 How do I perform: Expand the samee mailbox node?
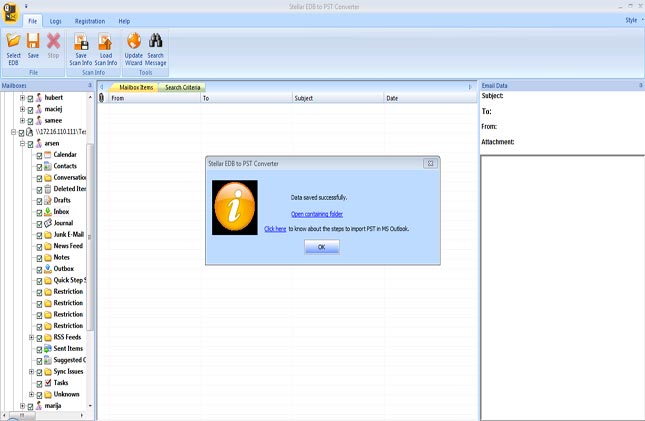tap(22, 121)
